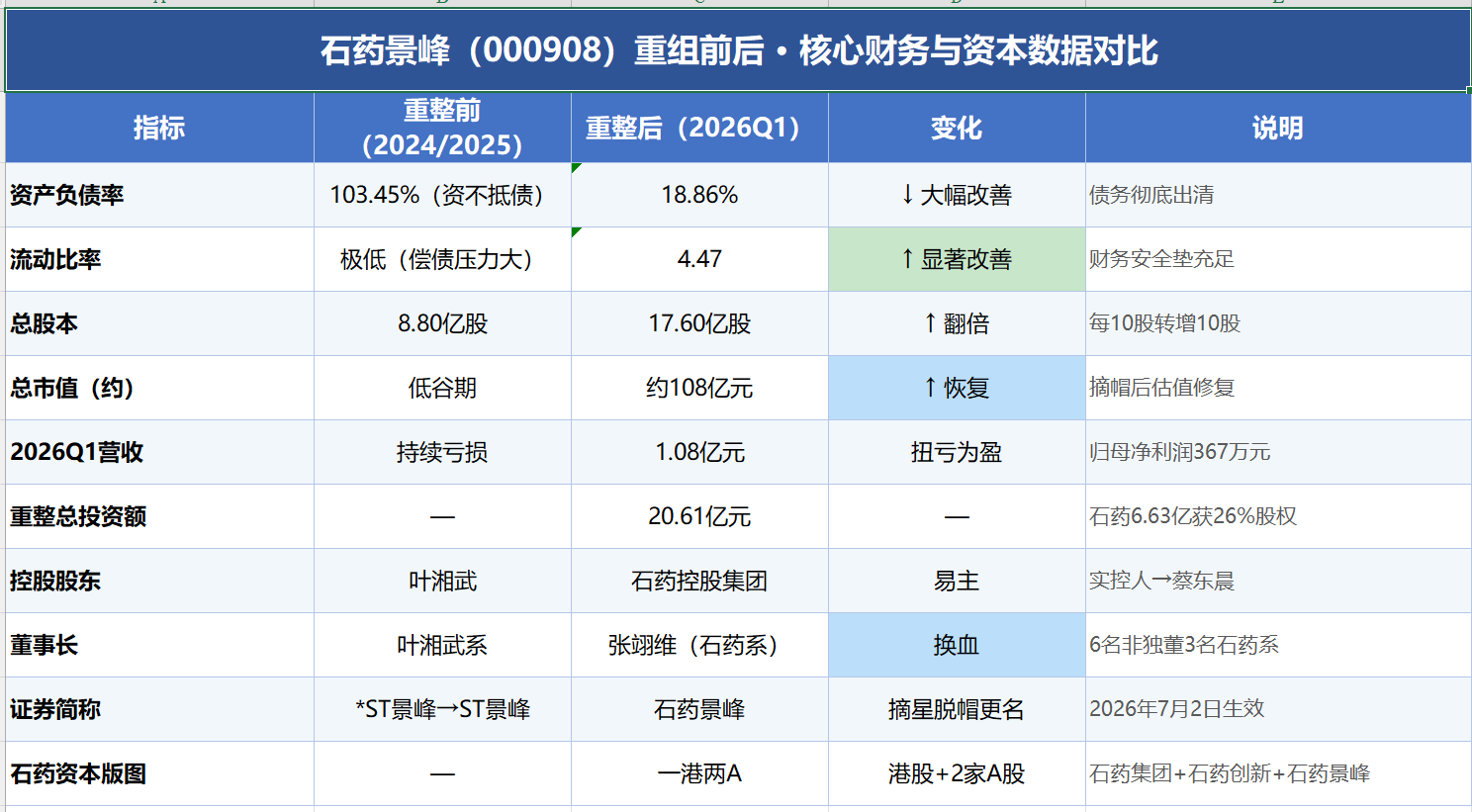Select cell 持续亏损

pos(442,452)
